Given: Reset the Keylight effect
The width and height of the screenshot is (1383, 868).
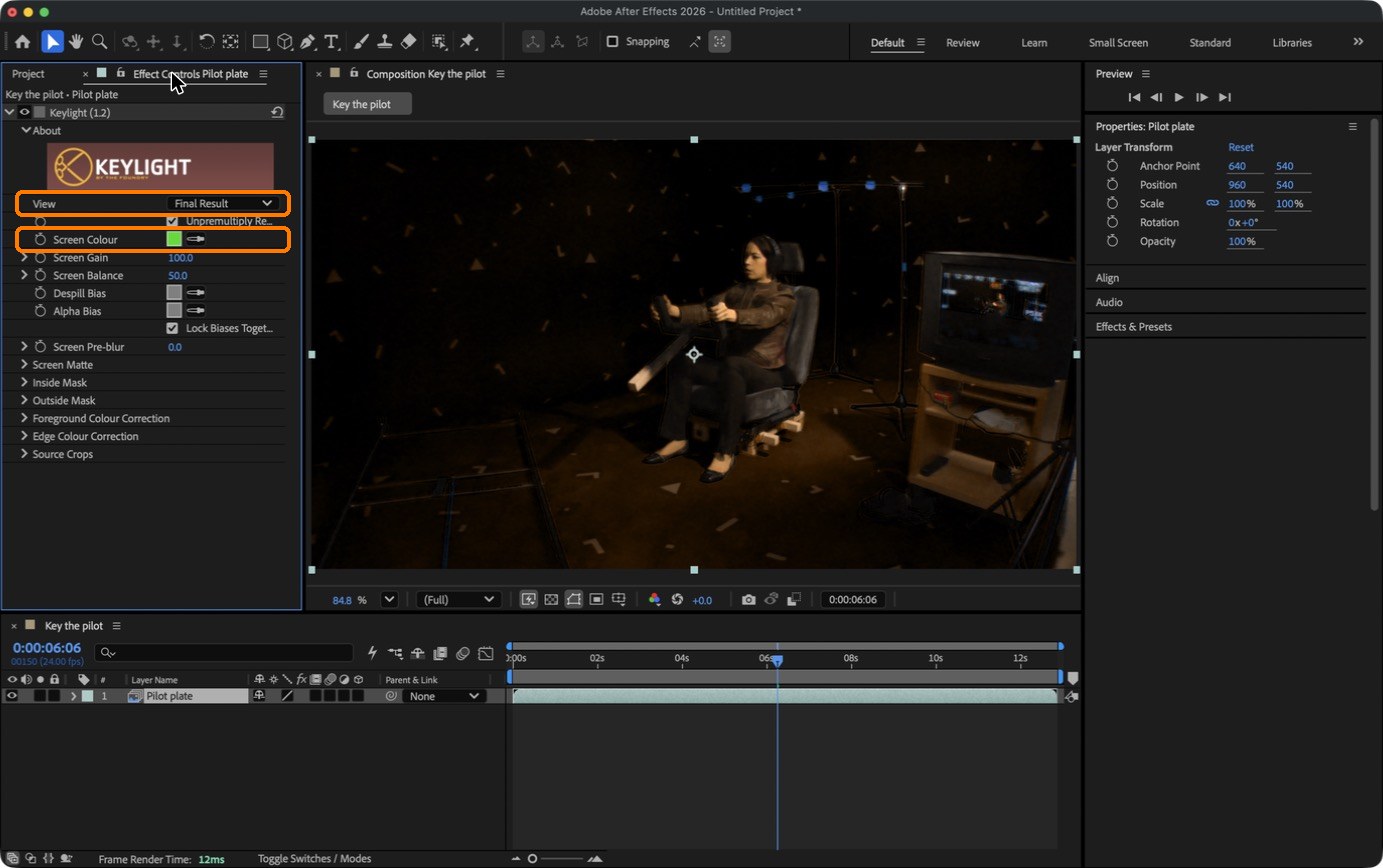Looking at the screenshot, I should tap(277, 113).
